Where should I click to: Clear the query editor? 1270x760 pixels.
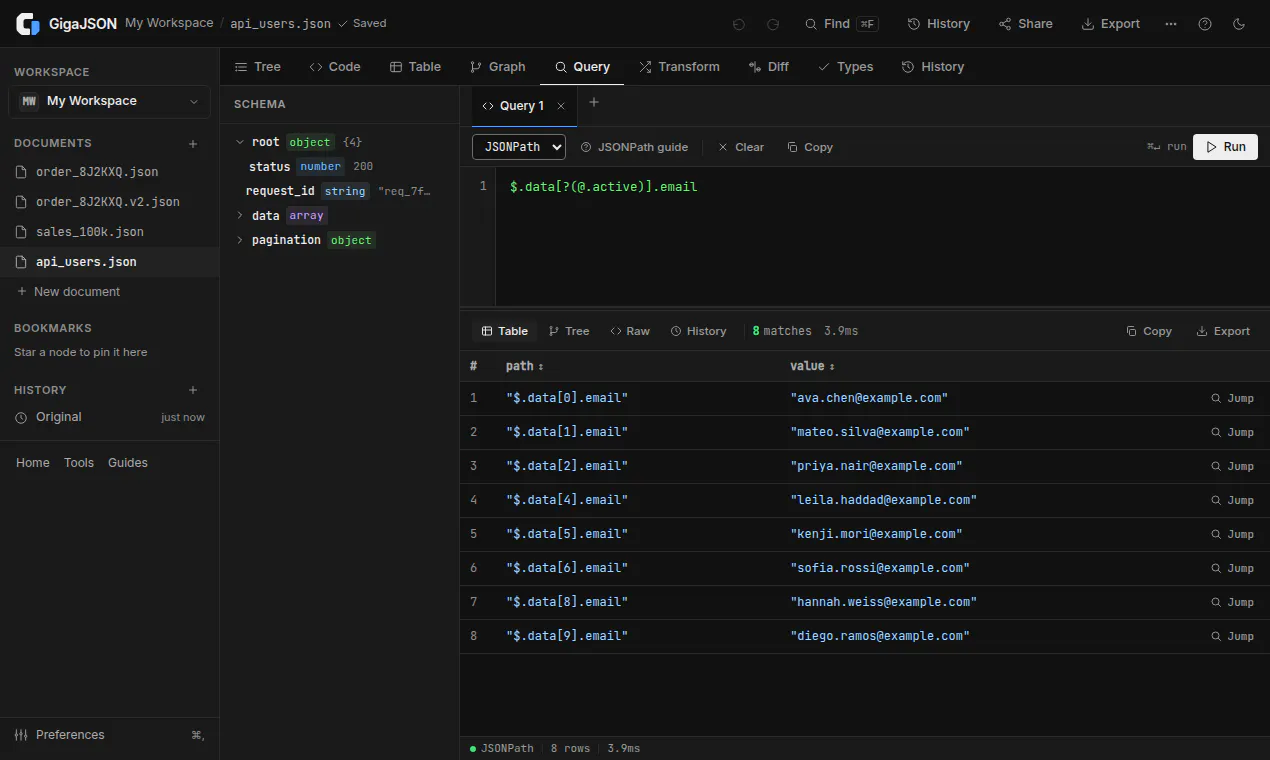pos(740,147)
